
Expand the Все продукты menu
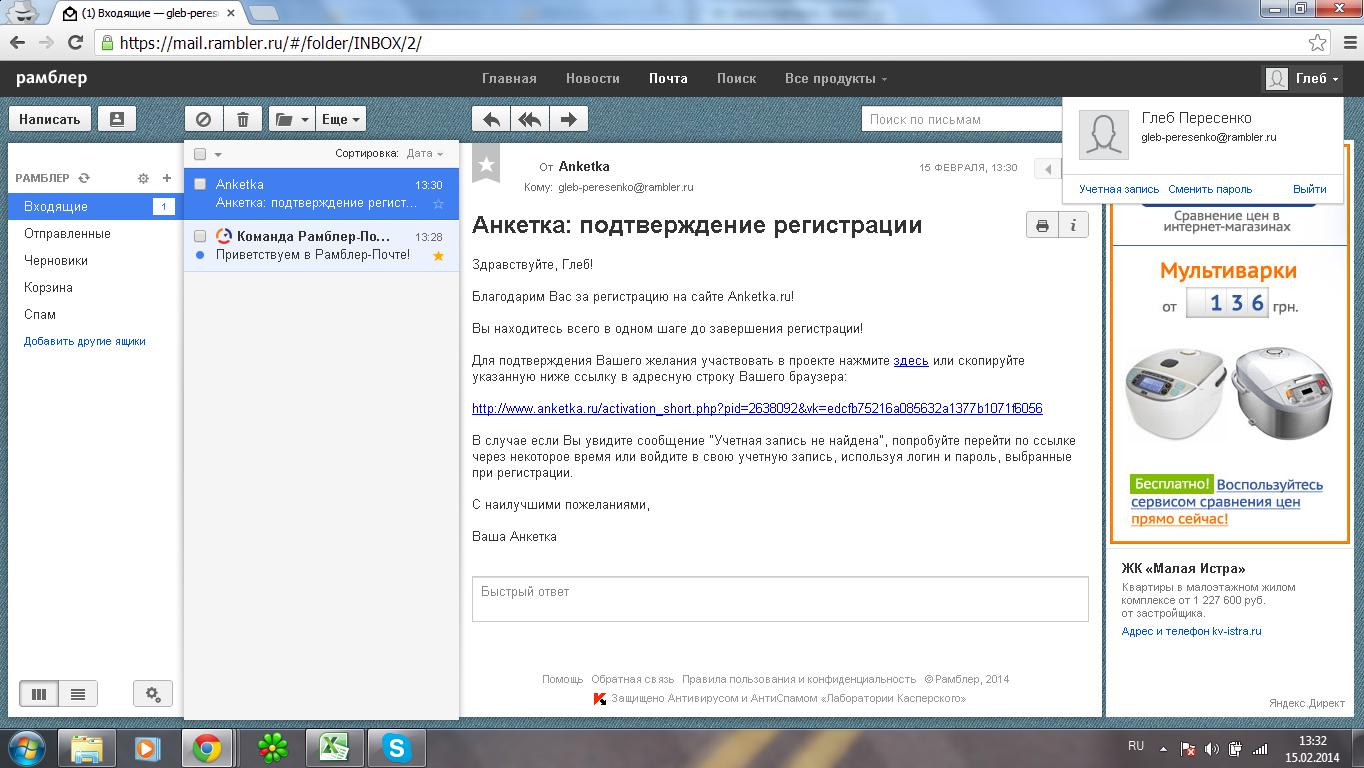(x=836, y=78)
